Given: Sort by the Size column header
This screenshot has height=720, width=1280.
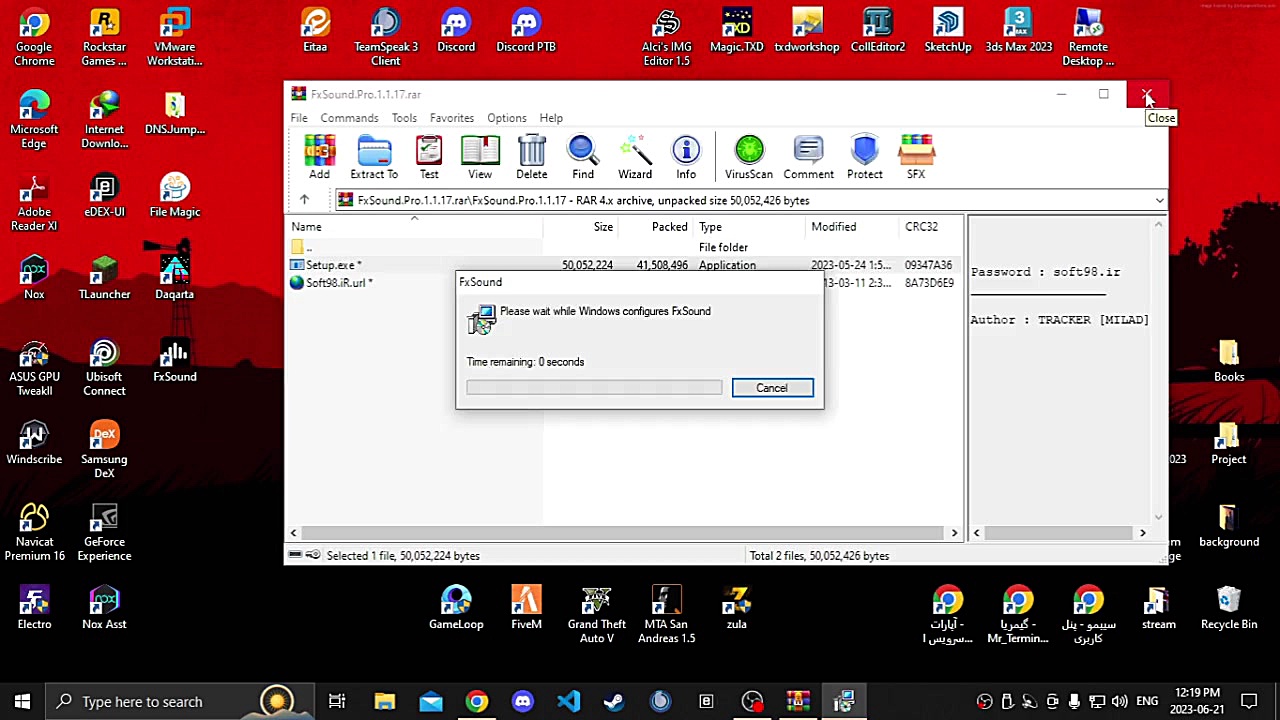Looking at the screenshot, I should coord(580,227).
